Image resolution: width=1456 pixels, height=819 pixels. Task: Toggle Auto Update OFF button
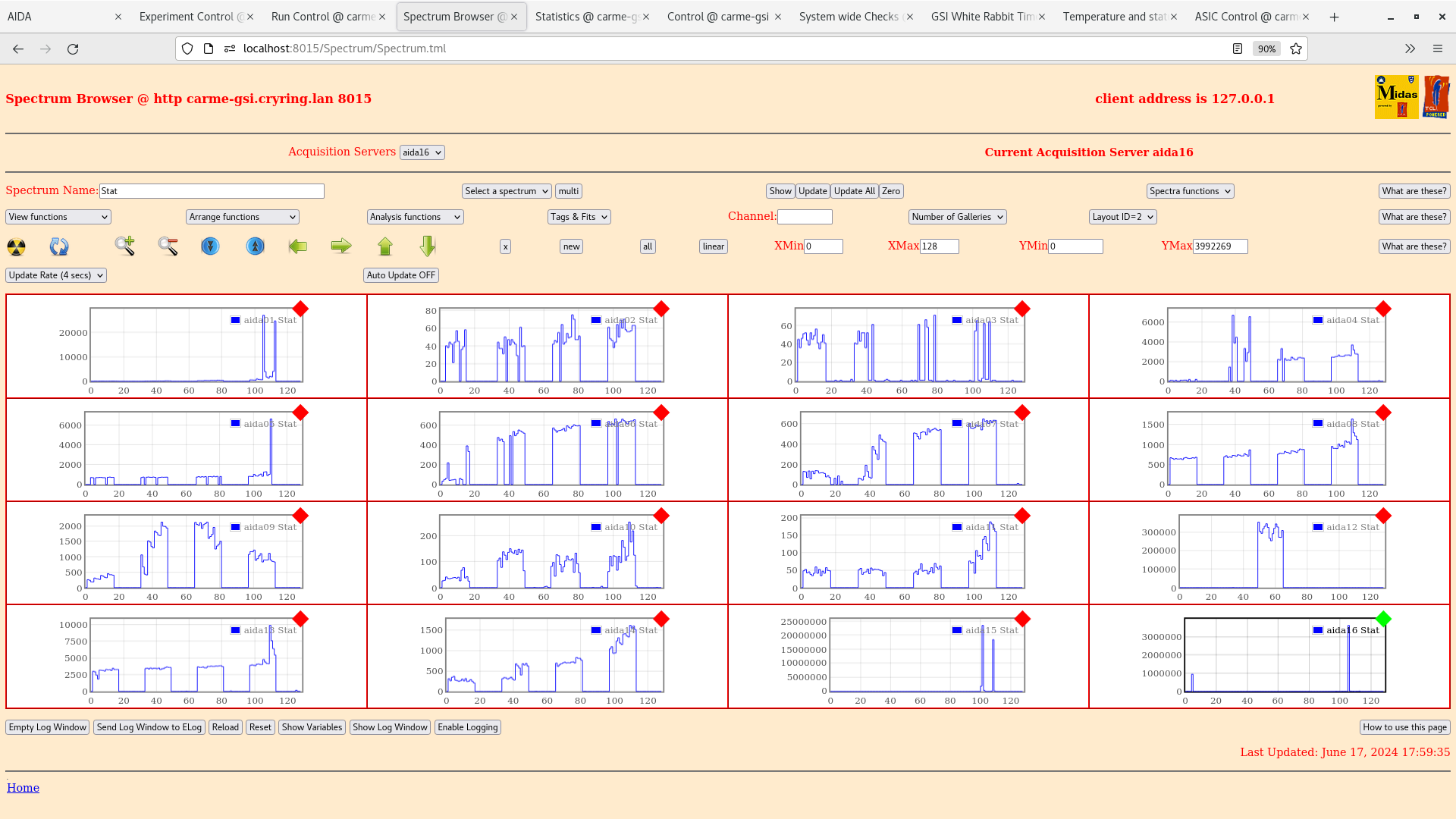tap(400, 275)
